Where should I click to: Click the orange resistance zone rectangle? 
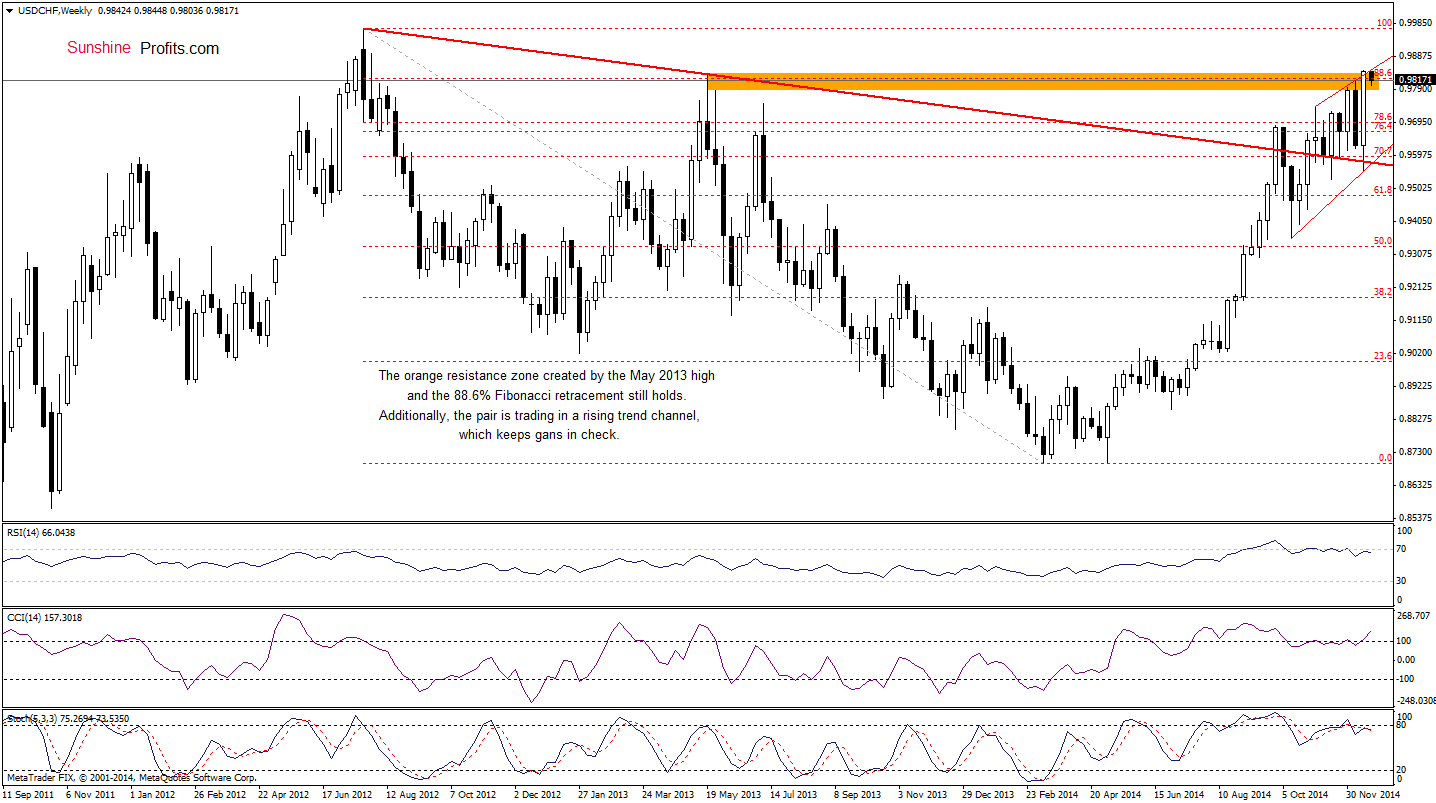[1043, 81]
